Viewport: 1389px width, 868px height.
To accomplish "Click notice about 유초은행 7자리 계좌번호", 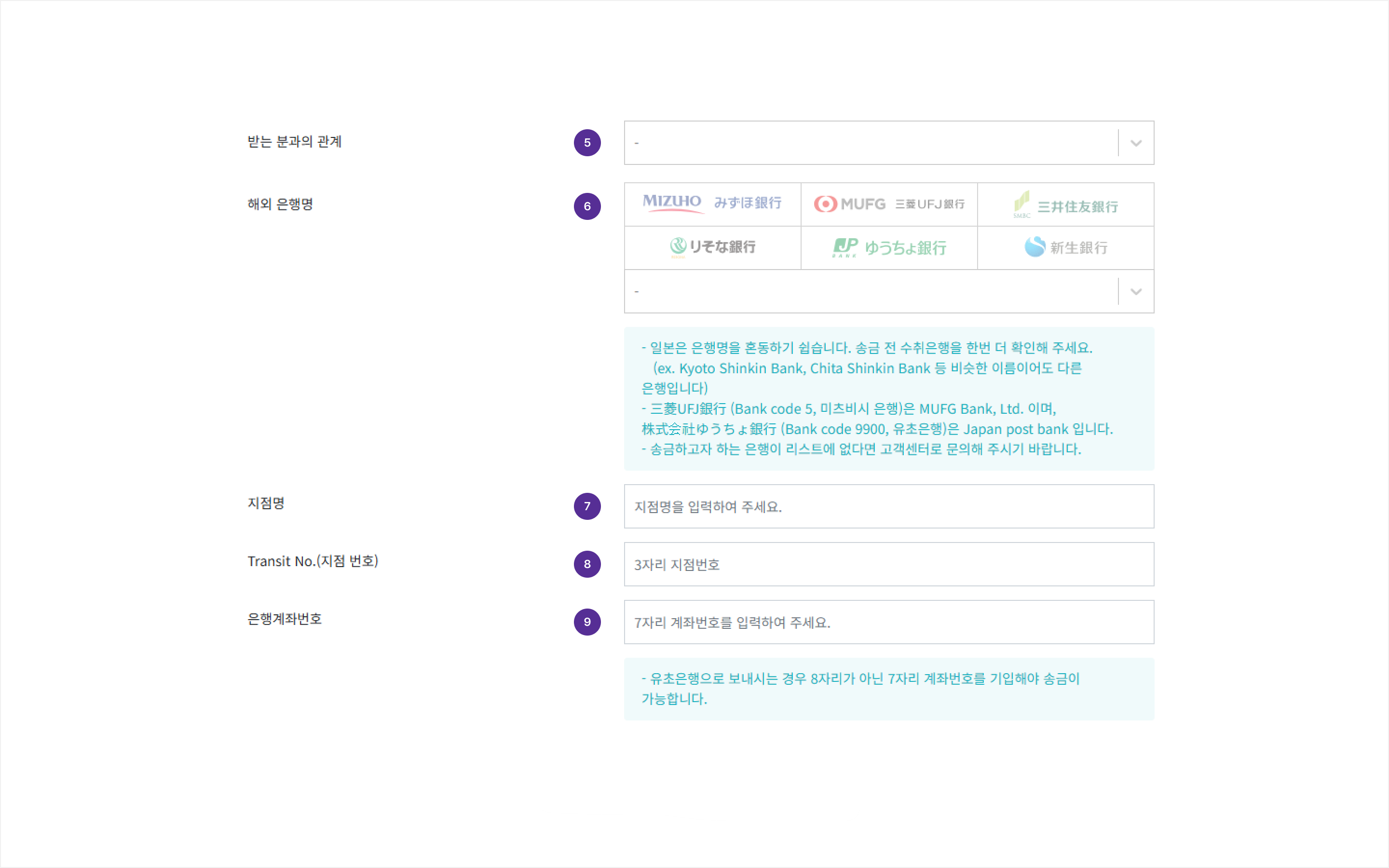I will tap(861, 688).
